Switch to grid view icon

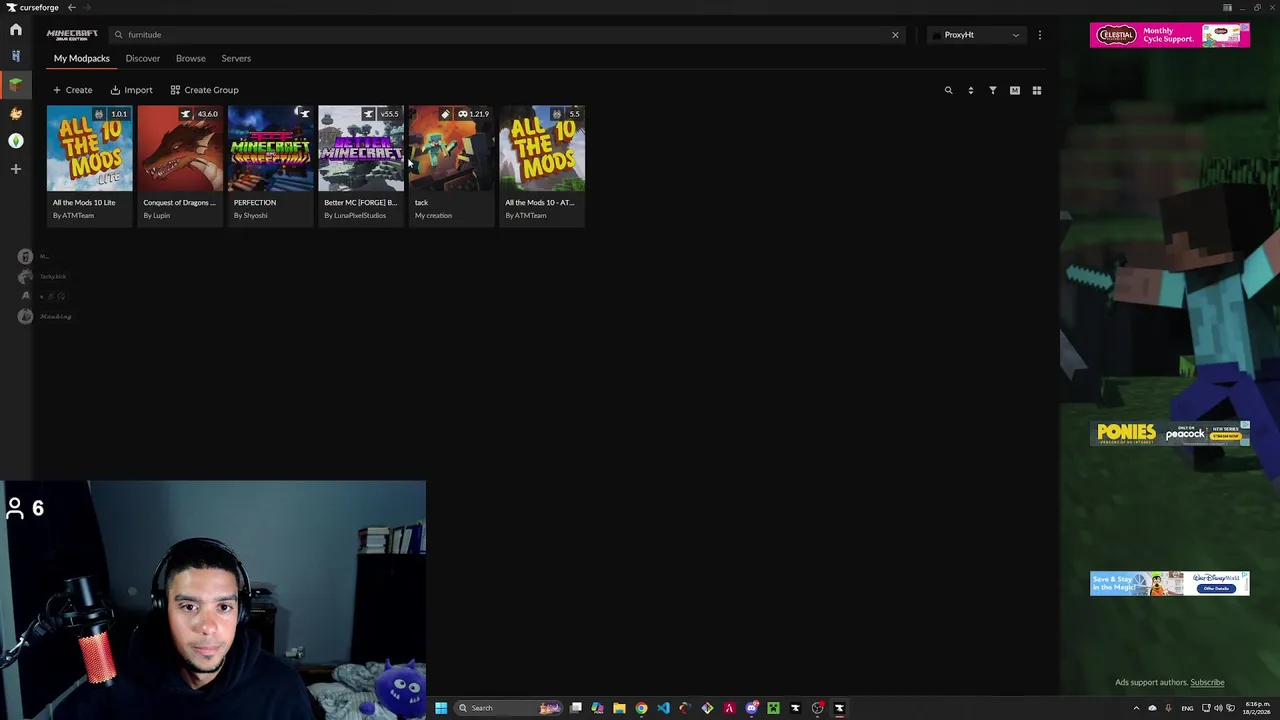click(1036, 90)
